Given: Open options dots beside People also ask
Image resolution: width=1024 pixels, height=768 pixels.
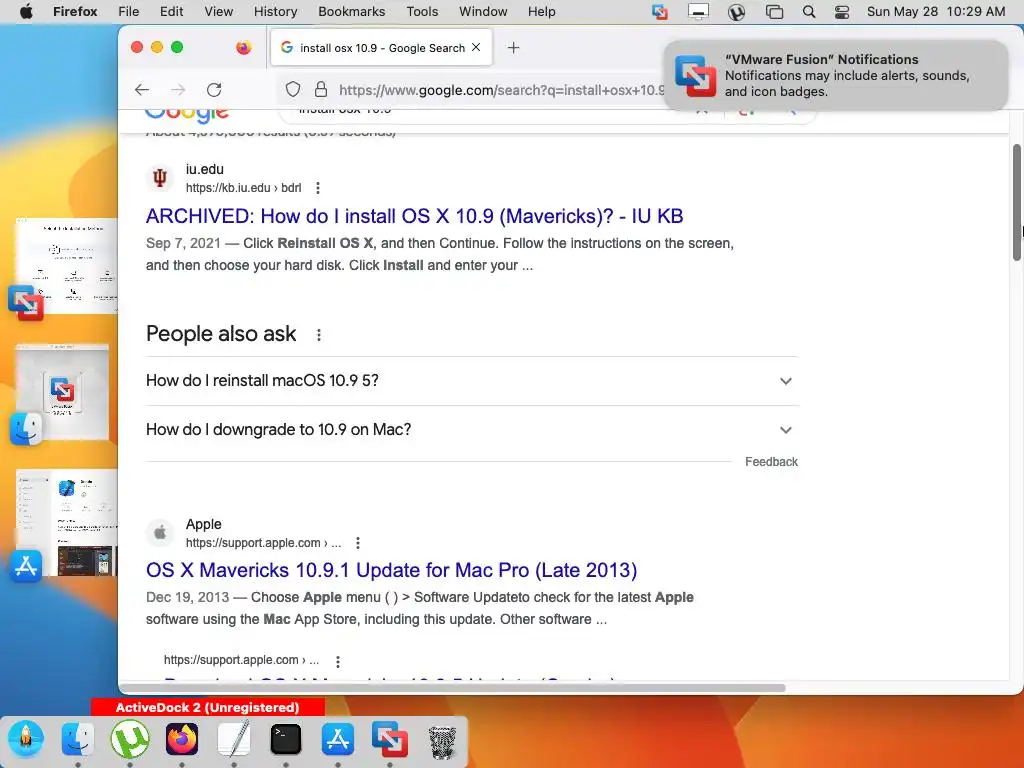Looking at the screenshot, I should click(x=319, y=335).
